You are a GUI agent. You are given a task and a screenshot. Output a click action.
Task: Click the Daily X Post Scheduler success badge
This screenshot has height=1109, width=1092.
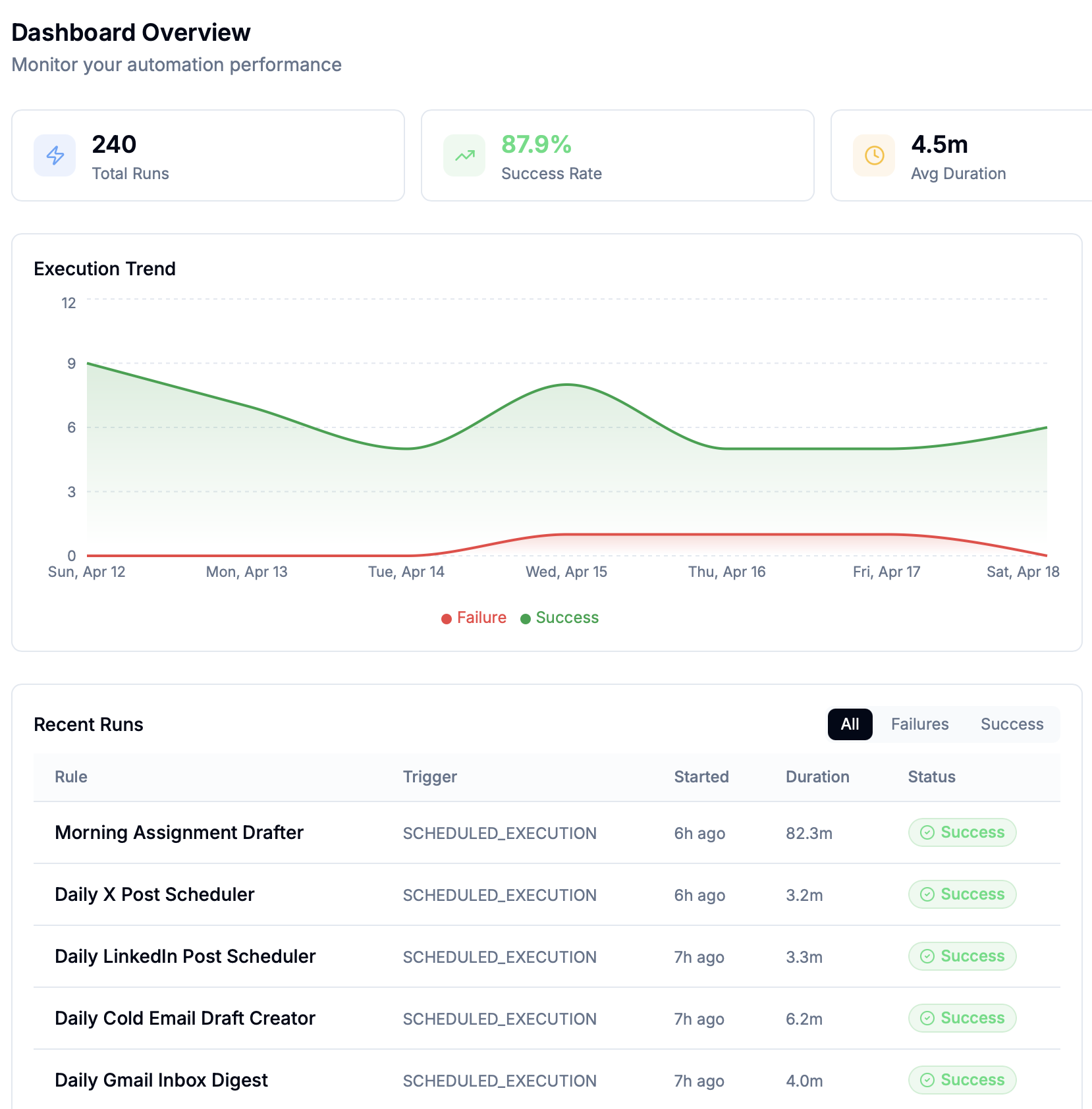[x=962, y=894]
